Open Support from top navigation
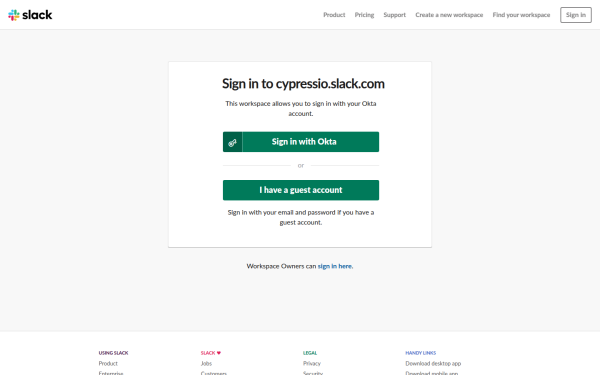This screenshot has height=375, width=600. pyautogui.click(x=395, y=15)
